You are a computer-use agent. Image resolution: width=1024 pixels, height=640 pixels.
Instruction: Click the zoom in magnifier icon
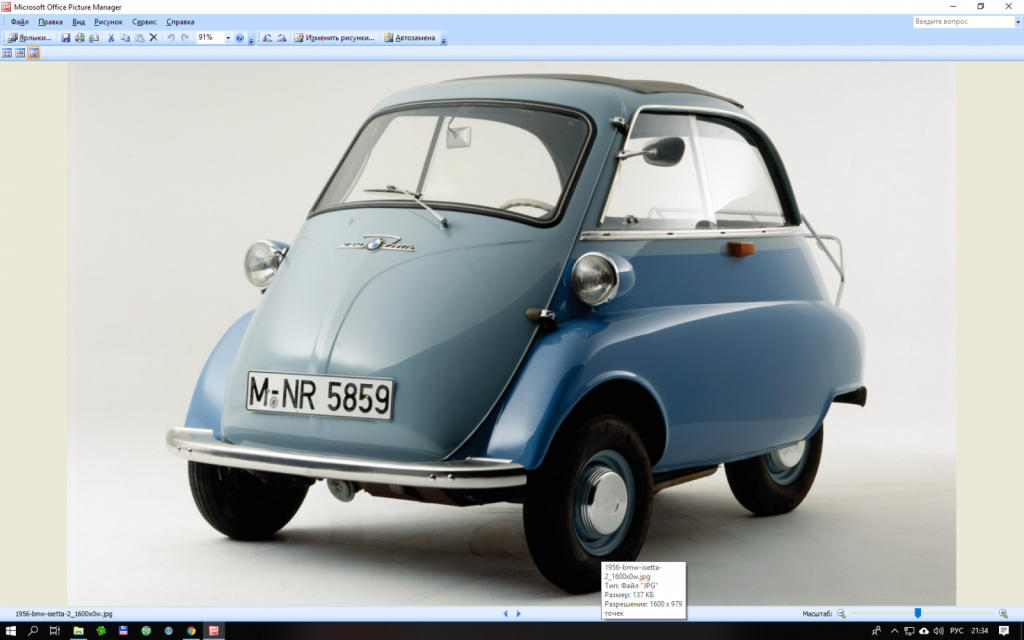point(1003,613)
